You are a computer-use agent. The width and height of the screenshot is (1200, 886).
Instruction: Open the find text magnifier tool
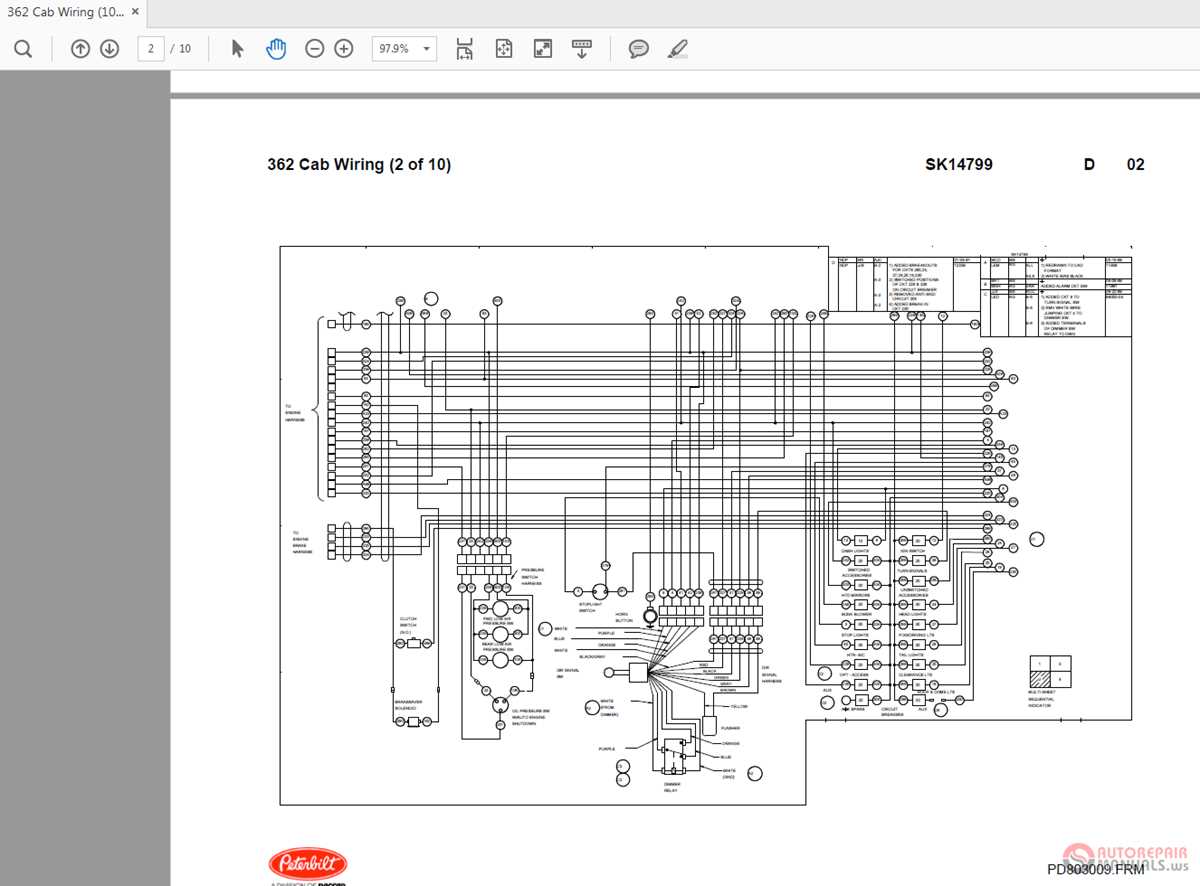point(23,48)
